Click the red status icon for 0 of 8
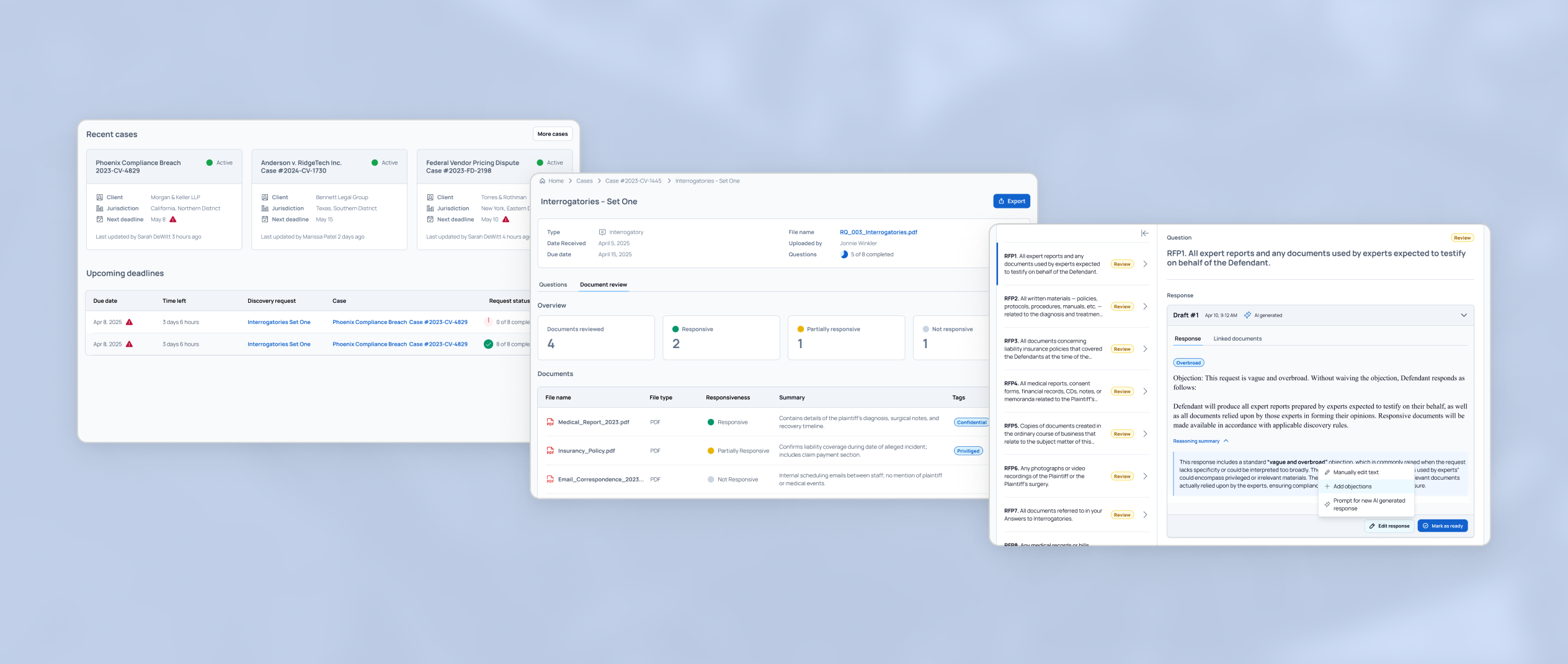 (489, 321)
